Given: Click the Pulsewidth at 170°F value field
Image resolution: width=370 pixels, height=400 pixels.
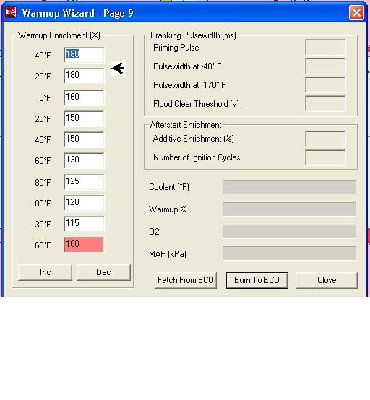Looking at the screenshot, I should [325, 86].
